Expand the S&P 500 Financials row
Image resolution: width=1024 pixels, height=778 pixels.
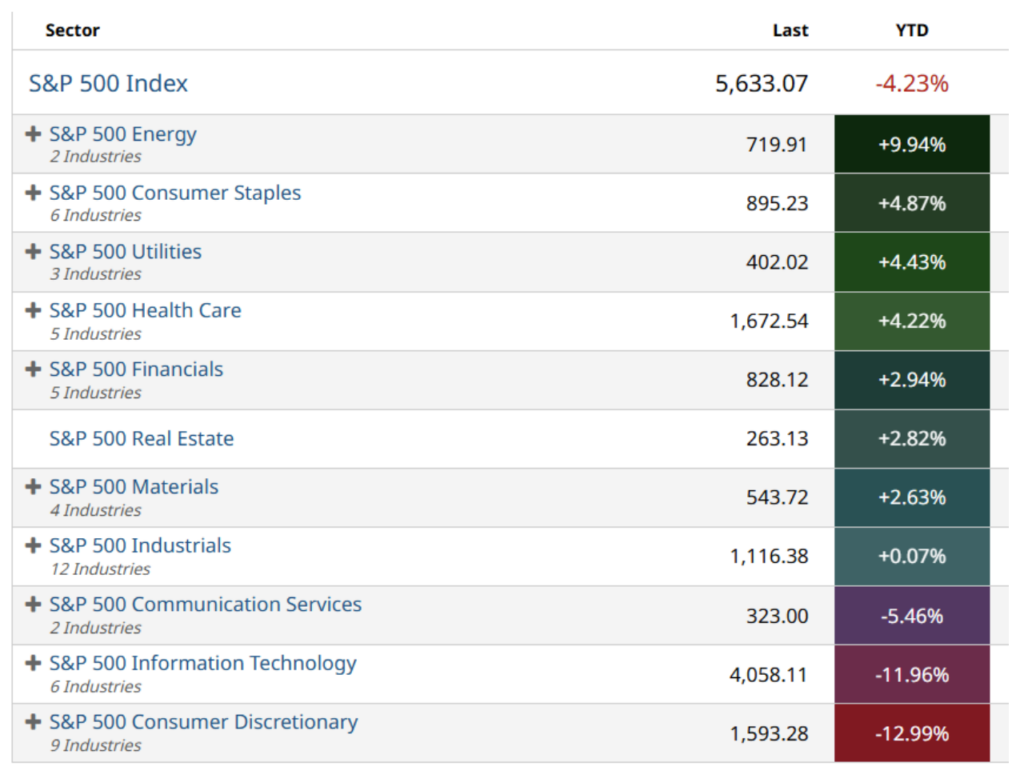[x=33, y=370]
